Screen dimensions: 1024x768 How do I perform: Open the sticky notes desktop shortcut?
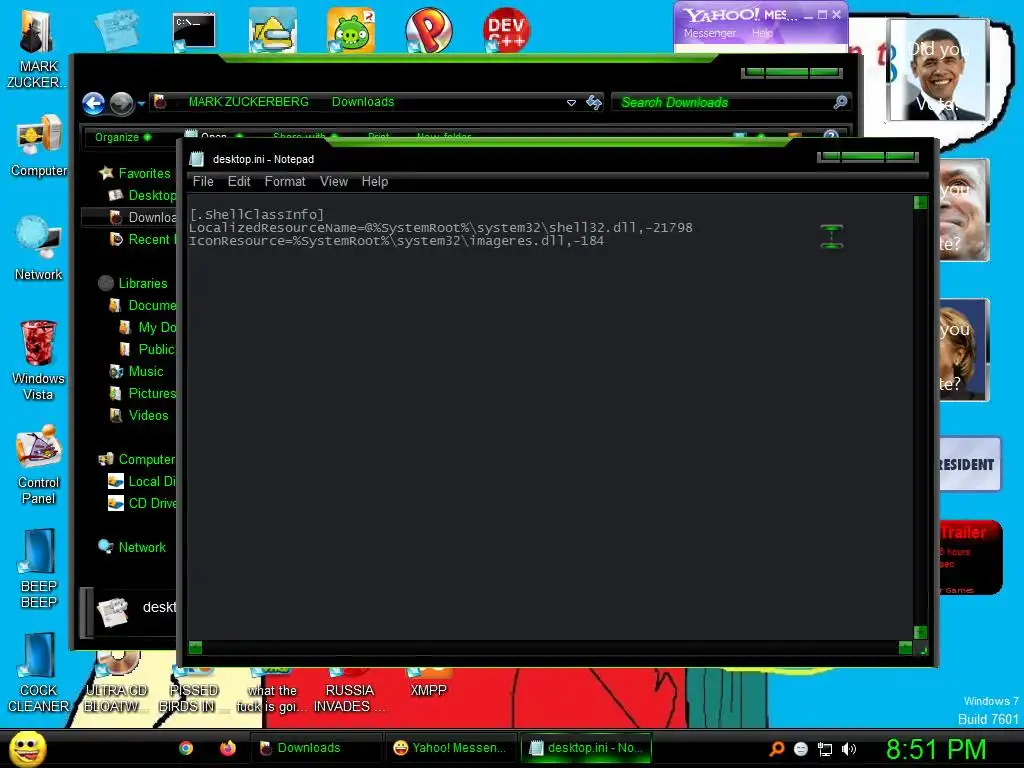coord(116,30)
